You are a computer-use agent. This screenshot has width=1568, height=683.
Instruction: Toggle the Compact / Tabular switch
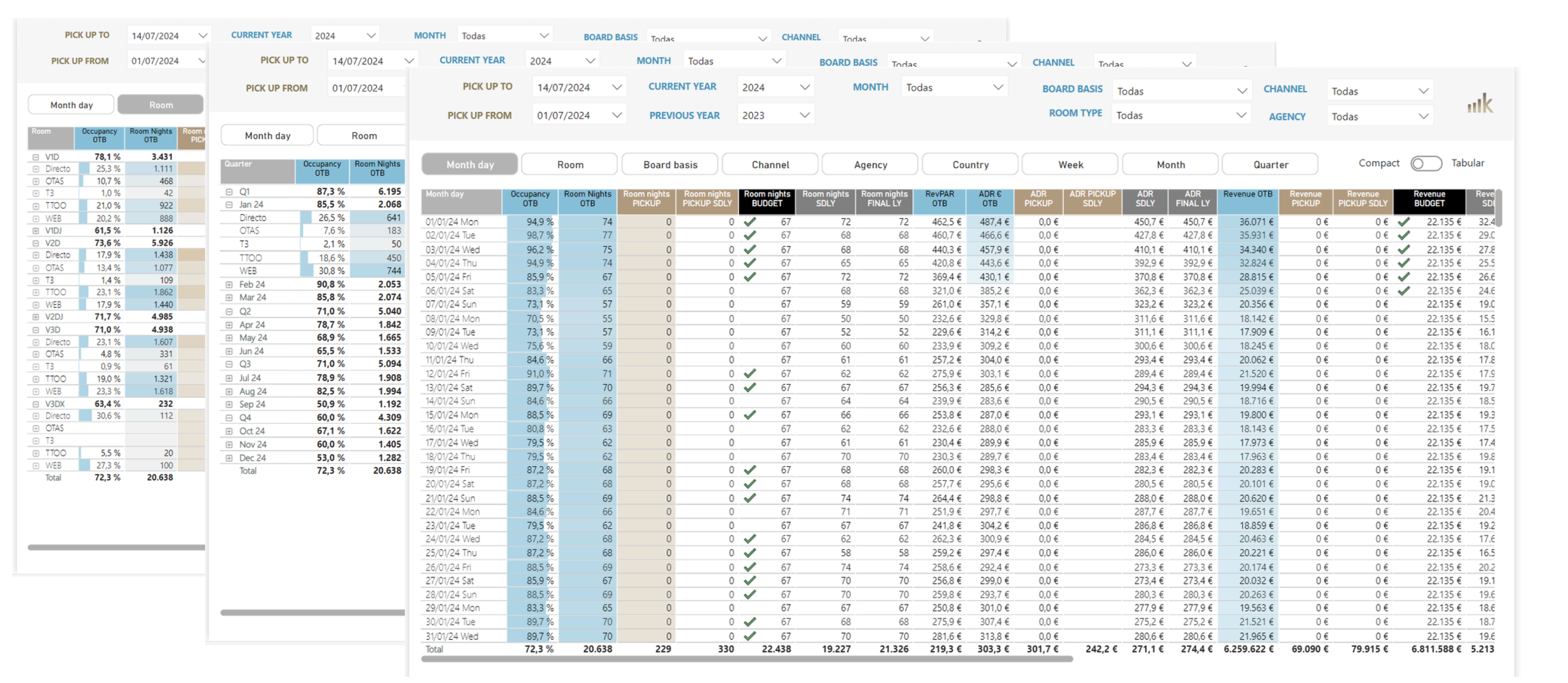coord(1426,163)
